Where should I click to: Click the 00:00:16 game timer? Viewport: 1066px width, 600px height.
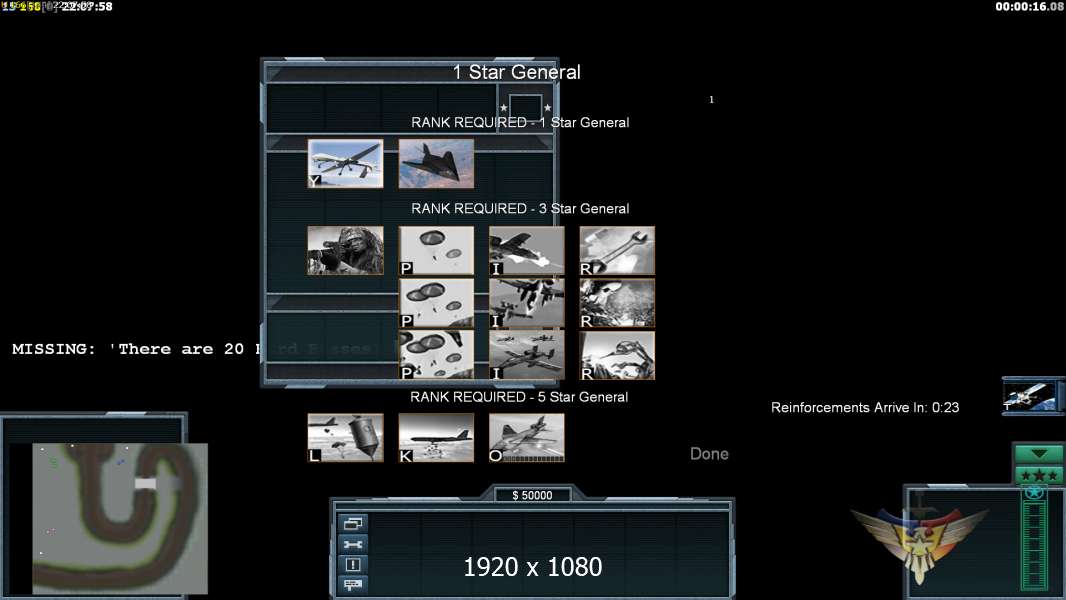point(1030,7)
